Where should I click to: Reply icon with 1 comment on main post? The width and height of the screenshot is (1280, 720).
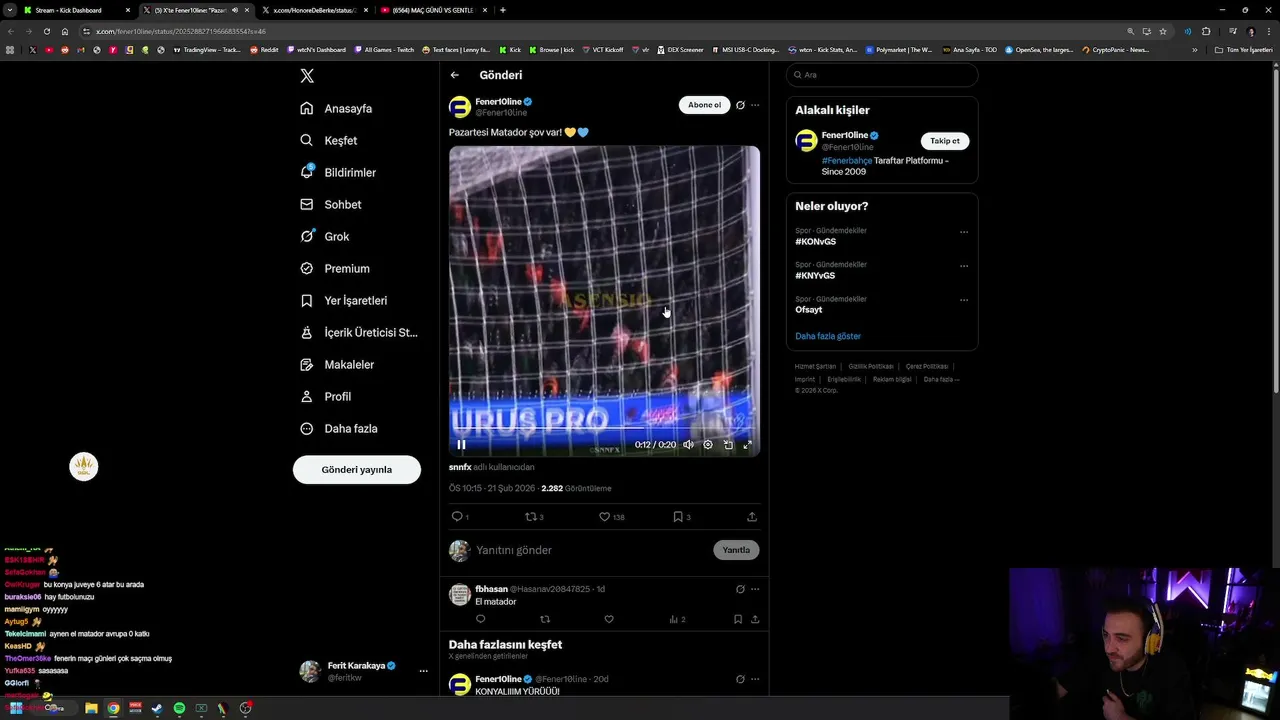(x=460, y=517)
